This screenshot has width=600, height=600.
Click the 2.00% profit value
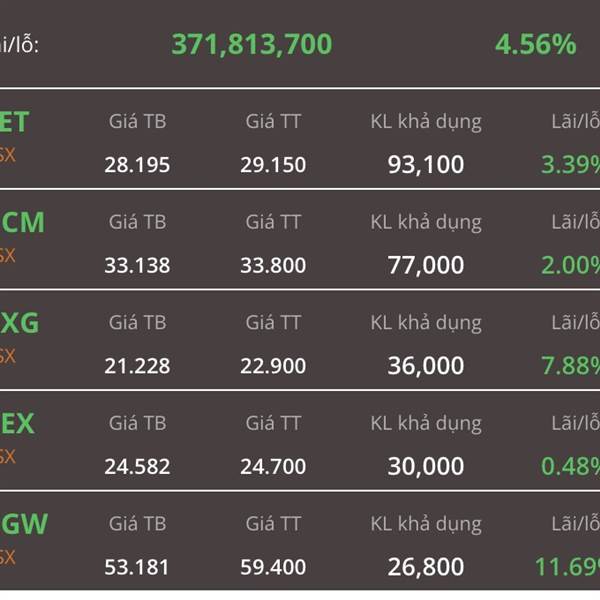pos(570,265)
